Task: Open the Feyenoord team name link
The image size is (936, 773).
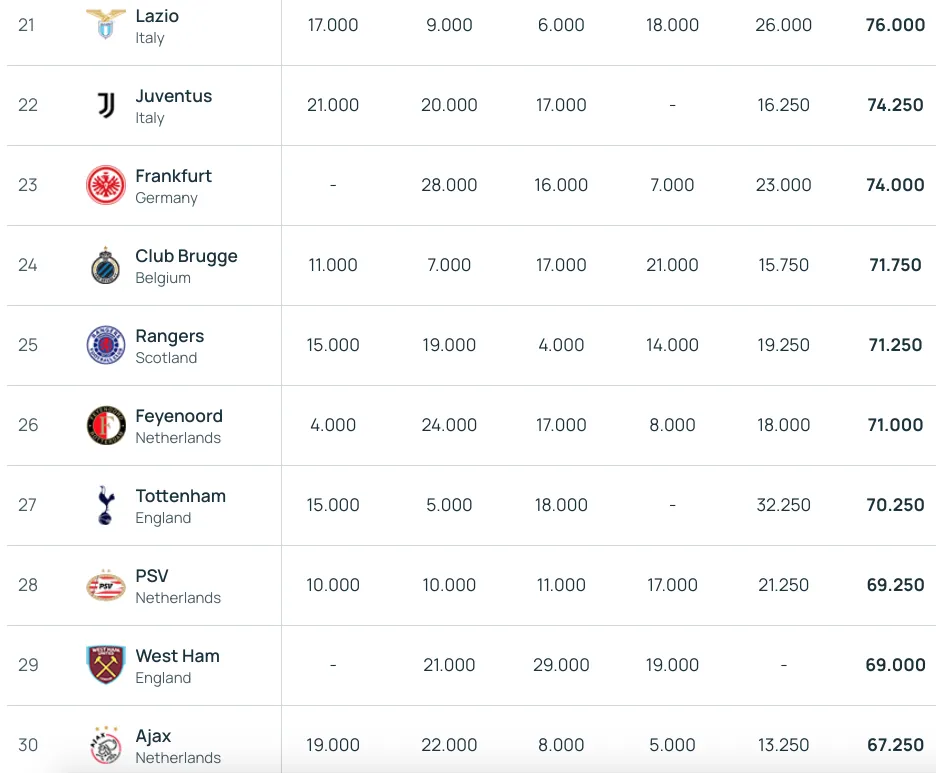Action: tap(179, 416)
